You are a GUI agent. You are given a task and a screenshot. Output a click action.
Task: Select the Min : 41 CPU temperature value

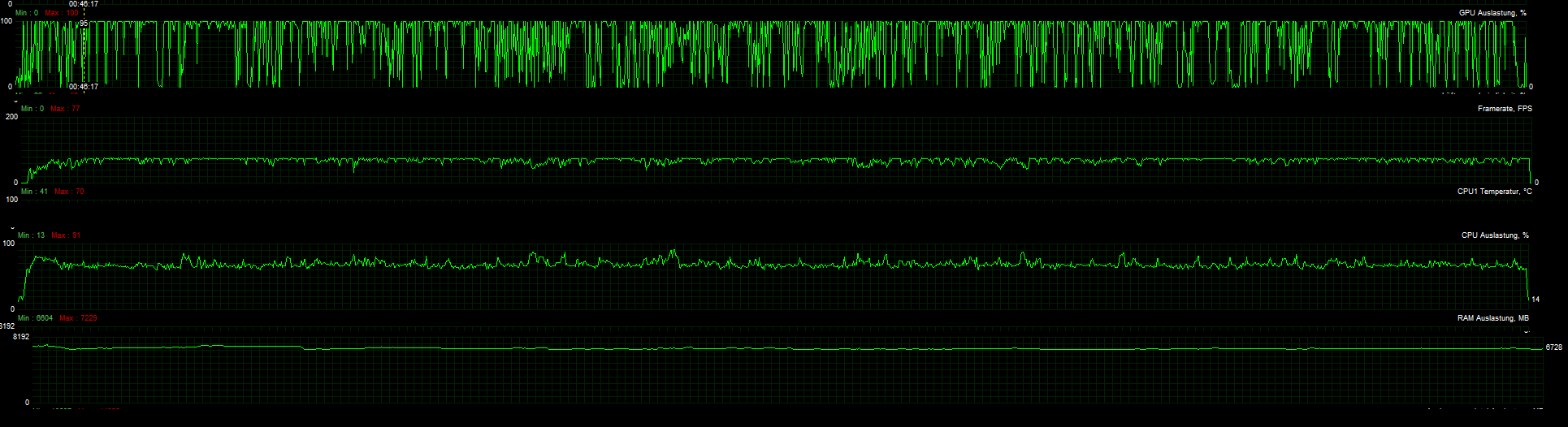[34, 192]
